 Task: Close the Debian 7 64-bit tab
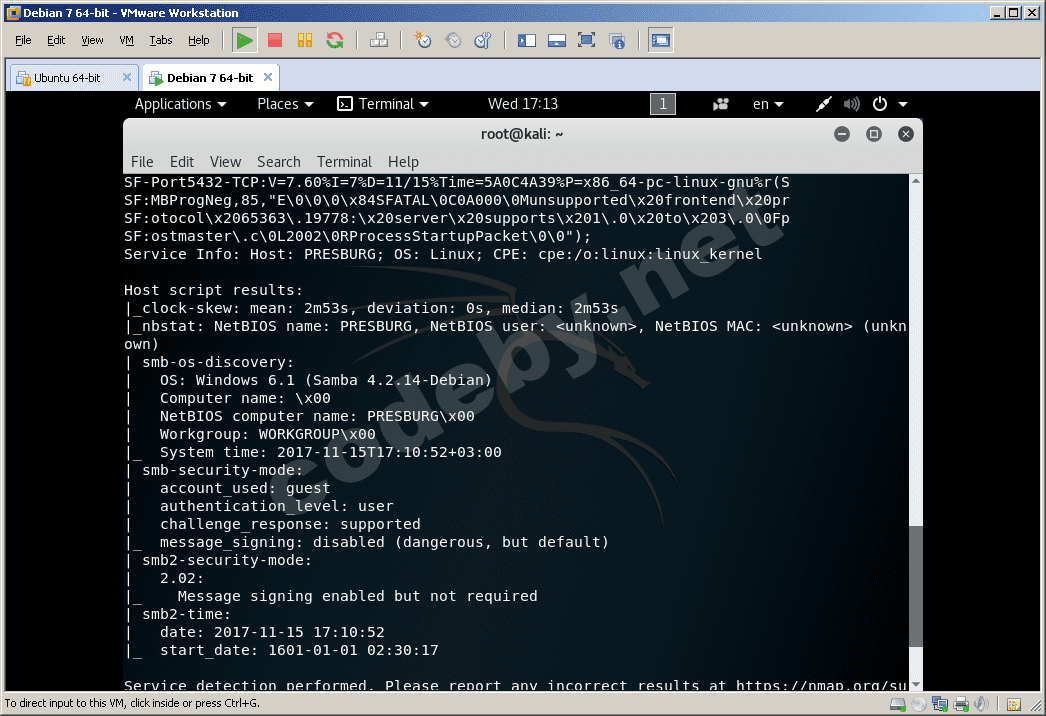[x=268, y=77]
